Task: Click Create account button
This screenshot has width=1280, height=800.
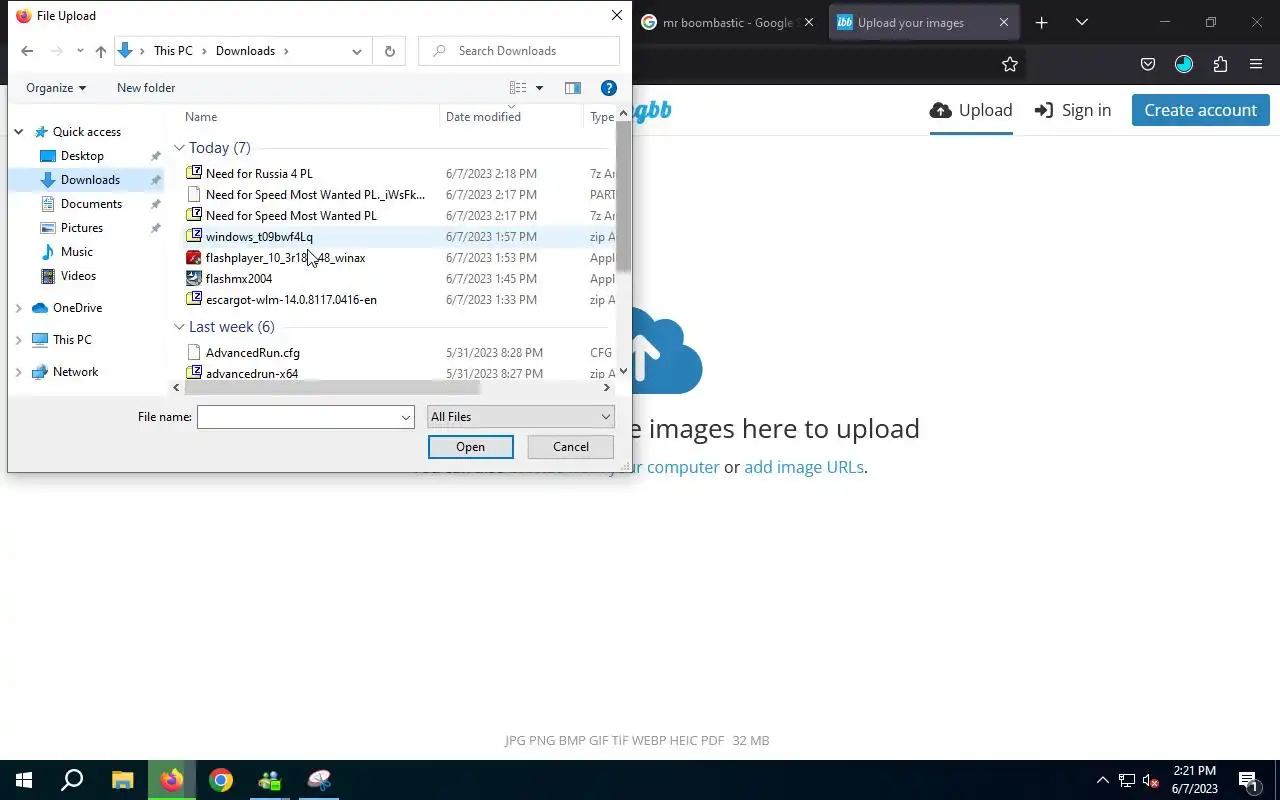Action: pyautogui.click(x=1201, y=110)
